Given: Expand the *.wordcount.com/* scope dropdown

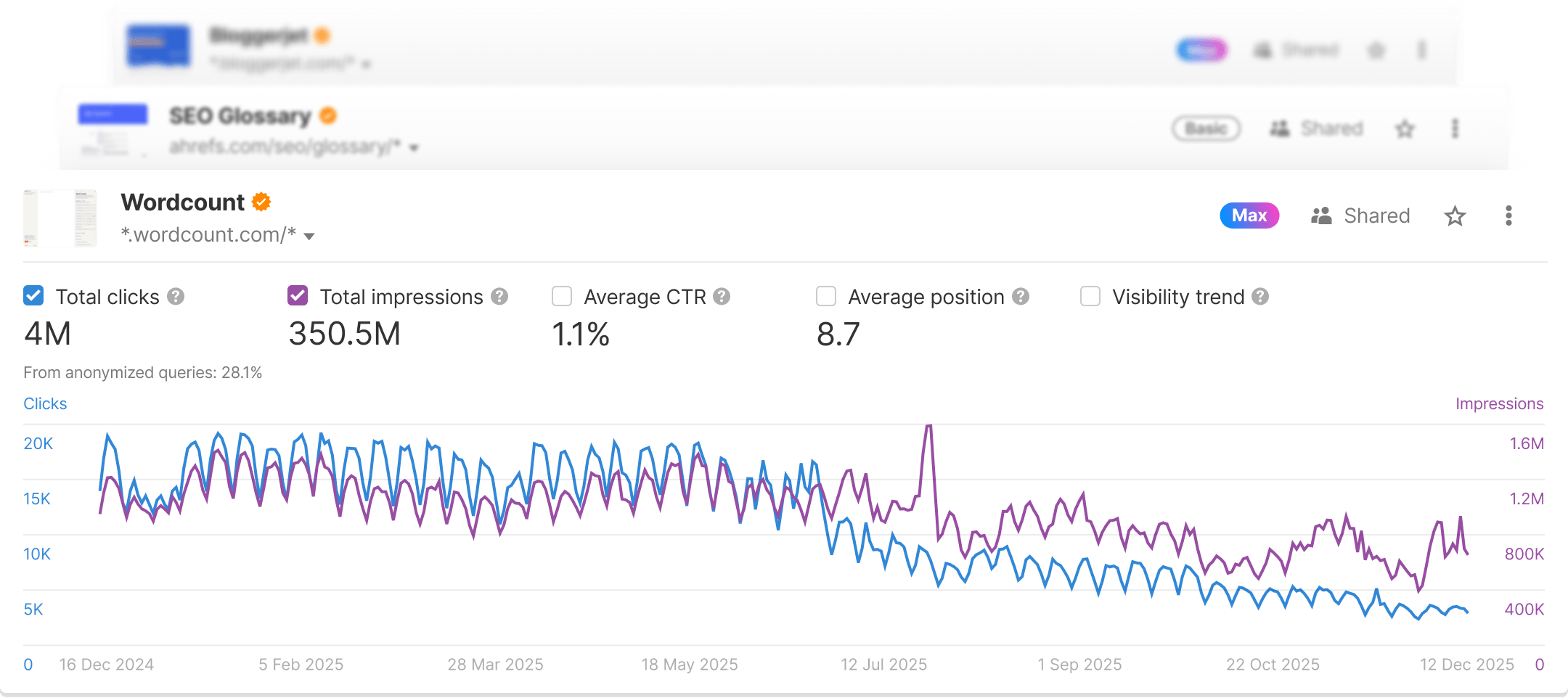Looking at the screenshot, I should point(309,236).
